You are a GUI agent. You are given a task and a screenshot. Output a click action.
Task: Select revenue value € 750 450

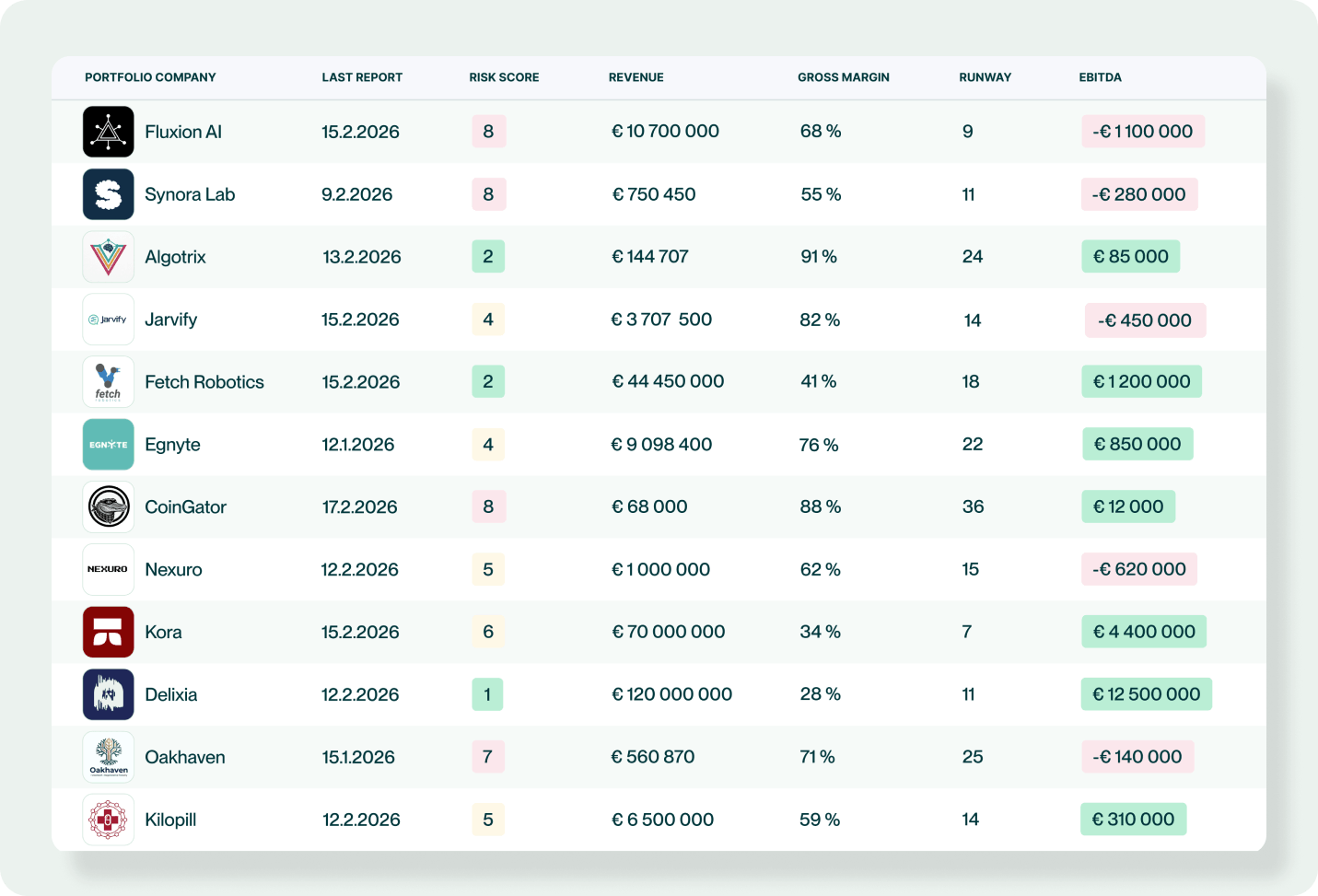[654, 194]
